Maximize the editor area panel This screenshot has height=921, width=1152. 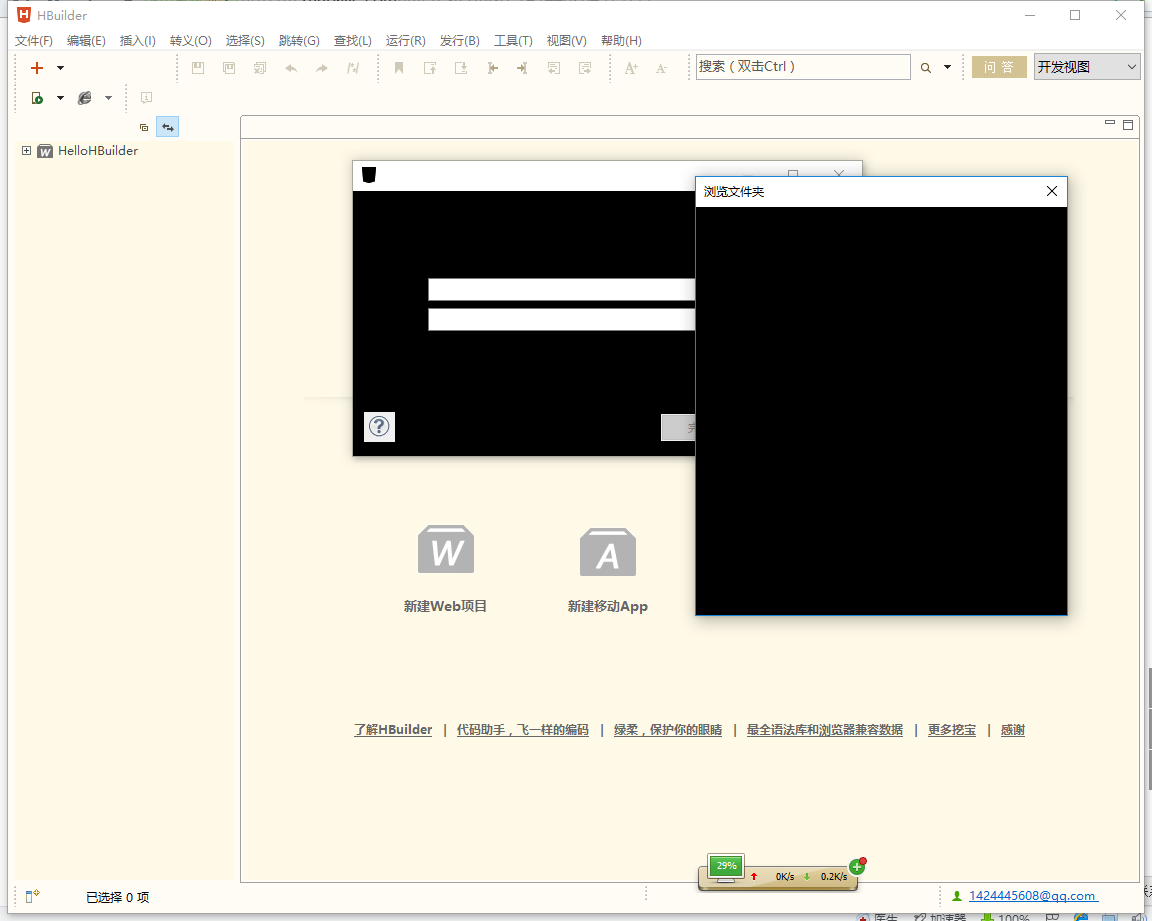(x=1128, y=125)
